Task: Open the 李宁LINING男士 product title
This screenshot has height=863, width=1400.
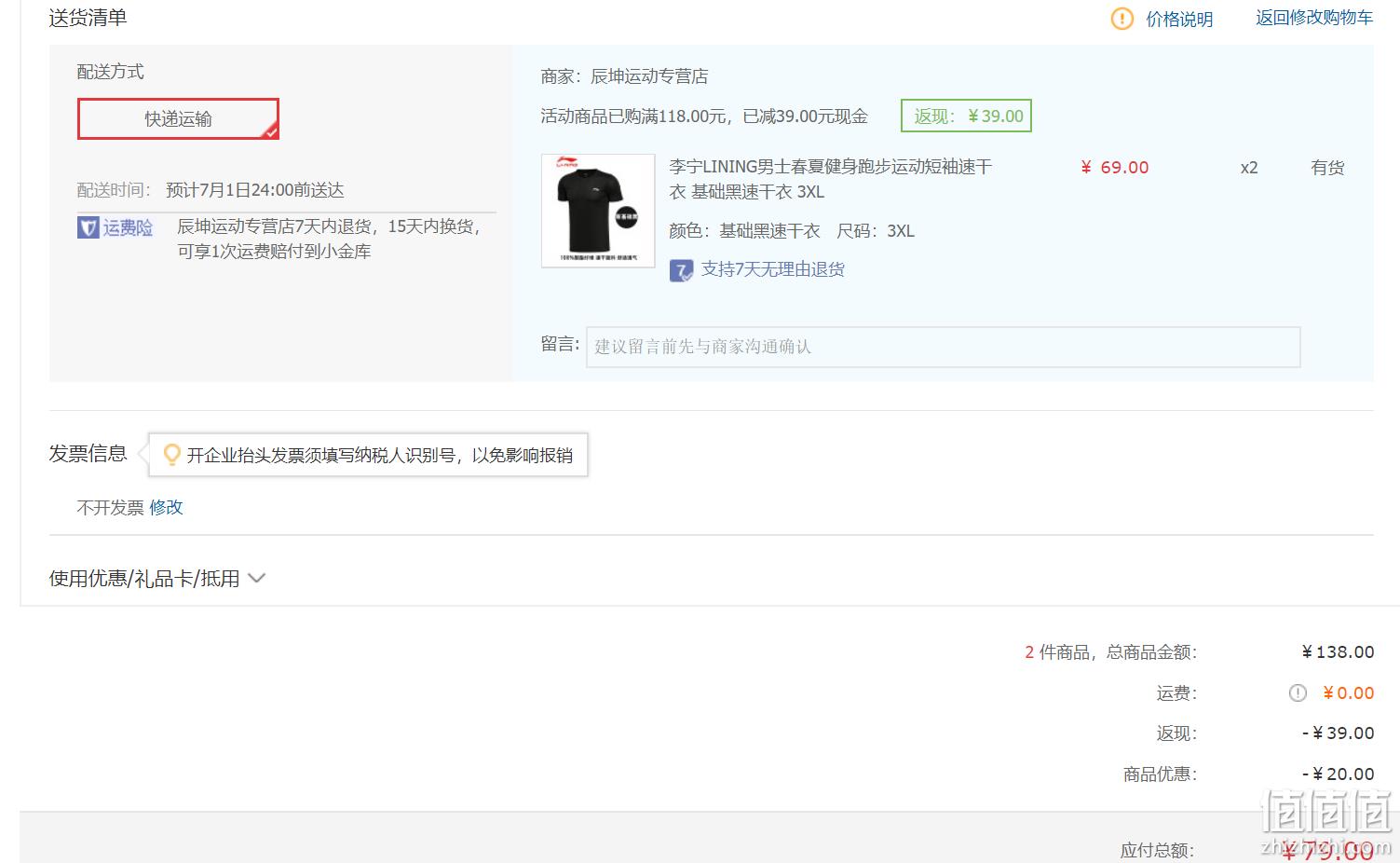Action: [831, 179]
